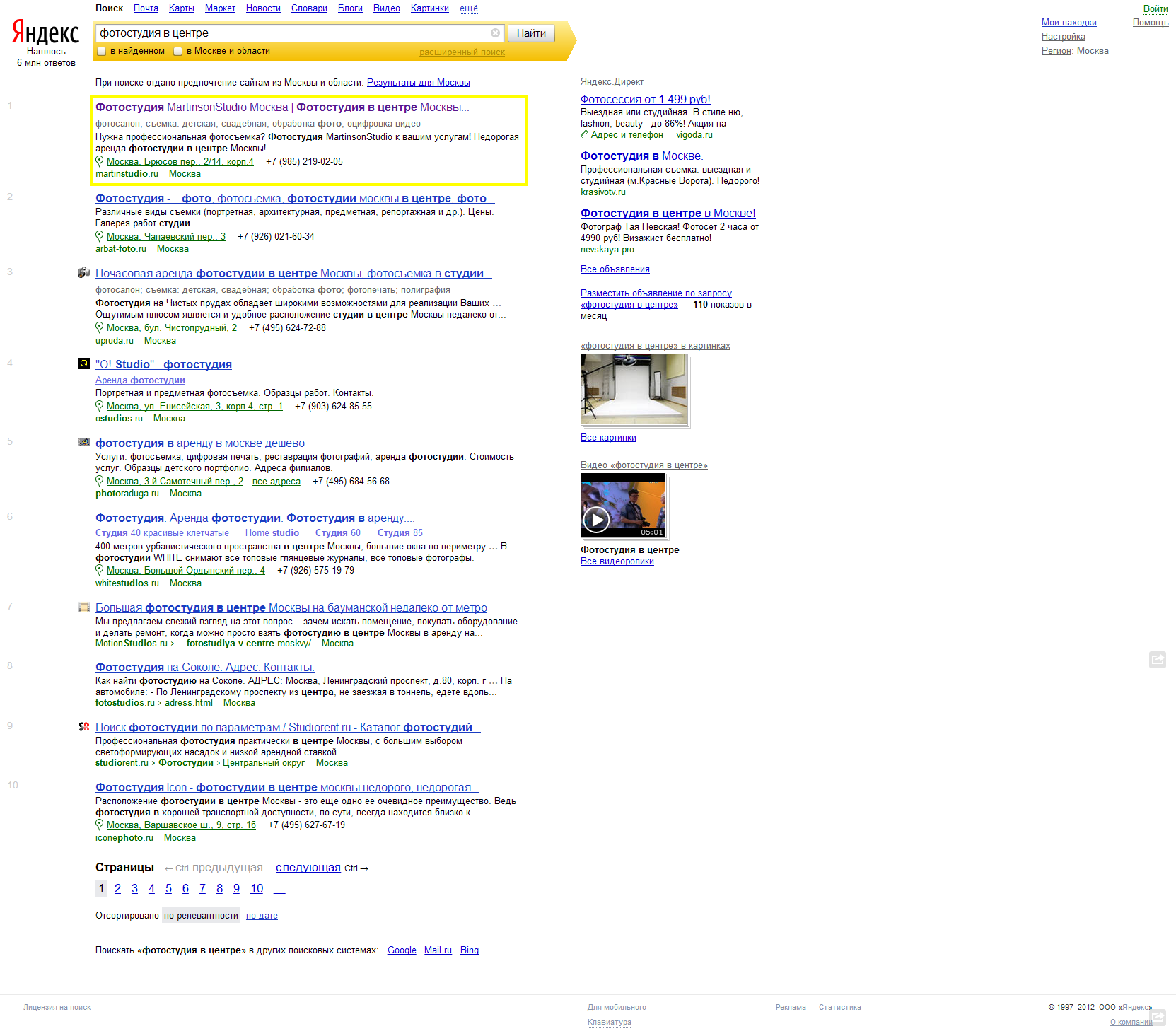Show more pages via the ellipsis link
Image resolution: width=1176 pixels, height=1036 pixels.
pos(279,889)
